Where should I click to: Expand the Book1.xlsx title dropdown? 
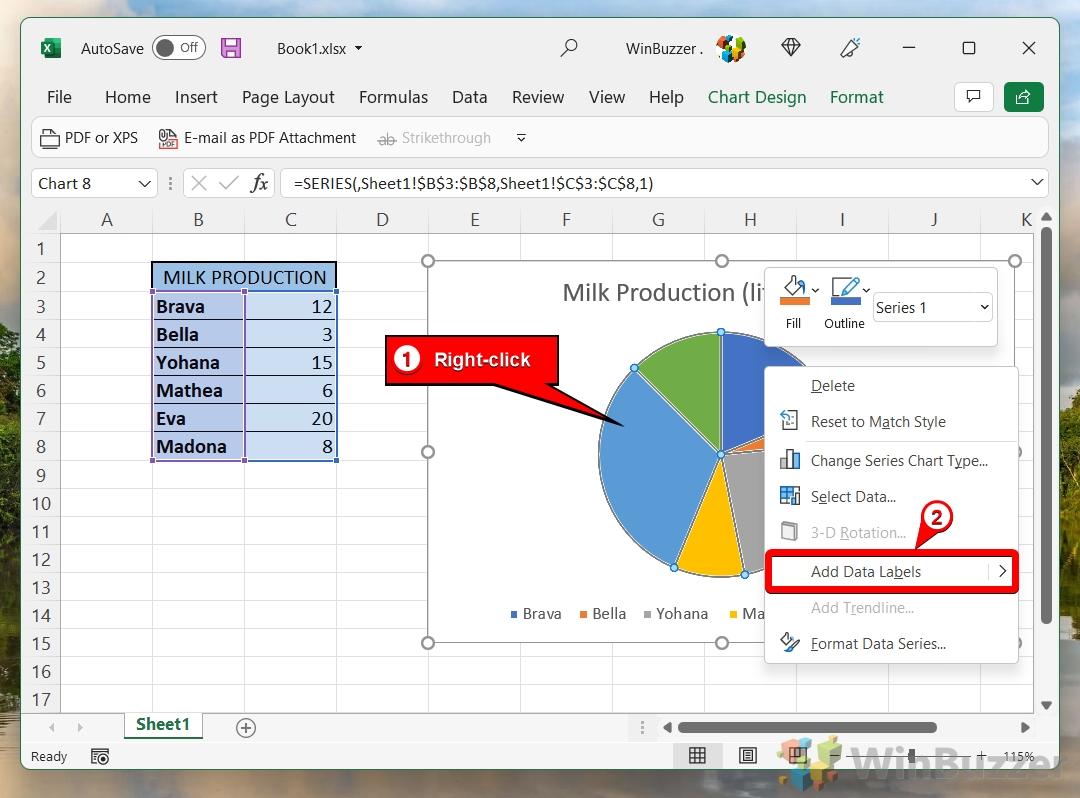pos(357,47)
